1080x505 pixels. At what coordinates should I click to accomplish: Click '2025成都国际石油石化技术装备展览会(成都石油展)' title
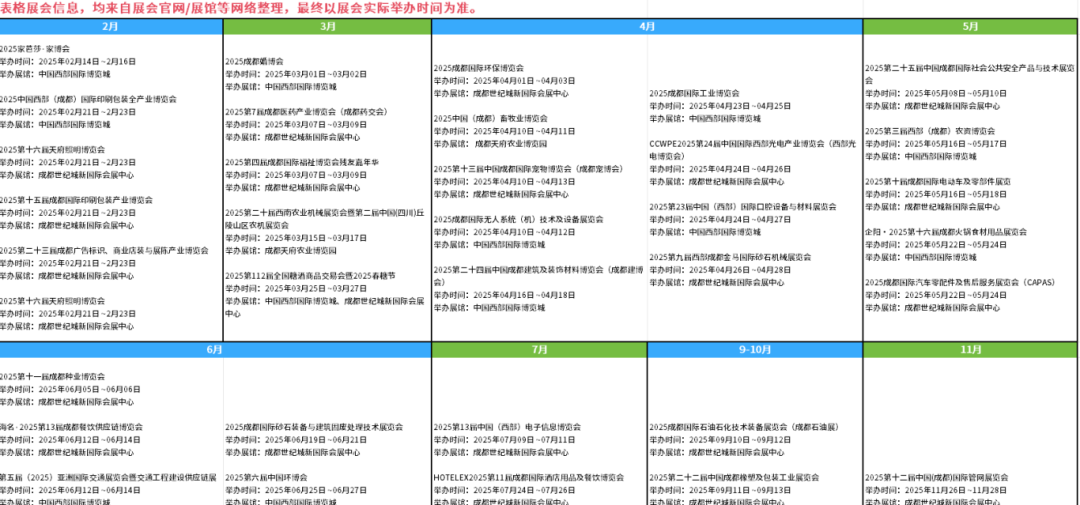pyautogui.click(x=745, y=427)
